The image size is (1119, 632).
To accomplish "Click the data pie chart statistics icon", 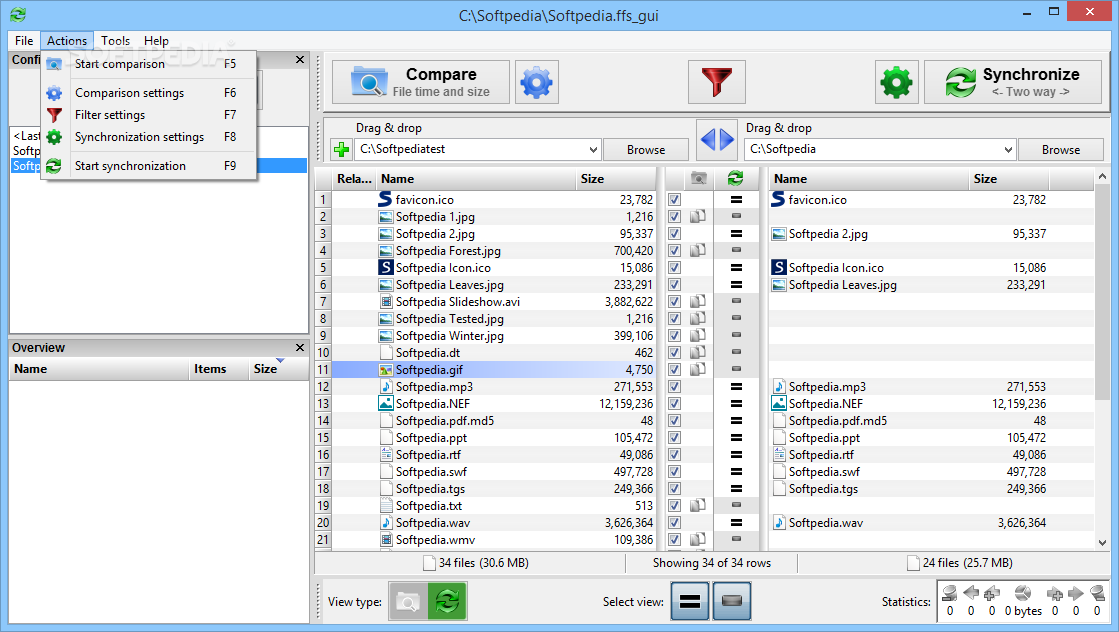I will 1023,593.
